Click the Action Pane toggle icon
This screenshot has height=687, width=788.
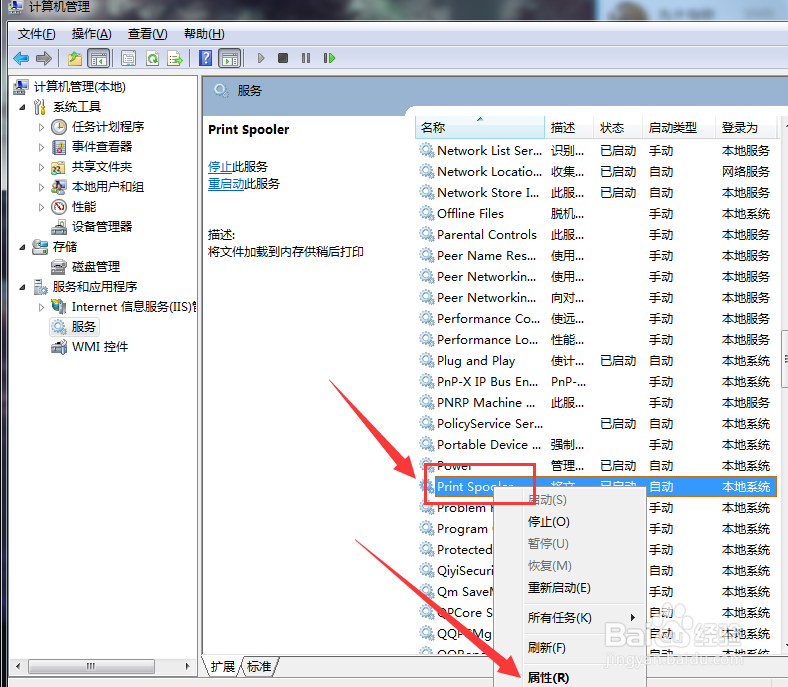(230, 58)
